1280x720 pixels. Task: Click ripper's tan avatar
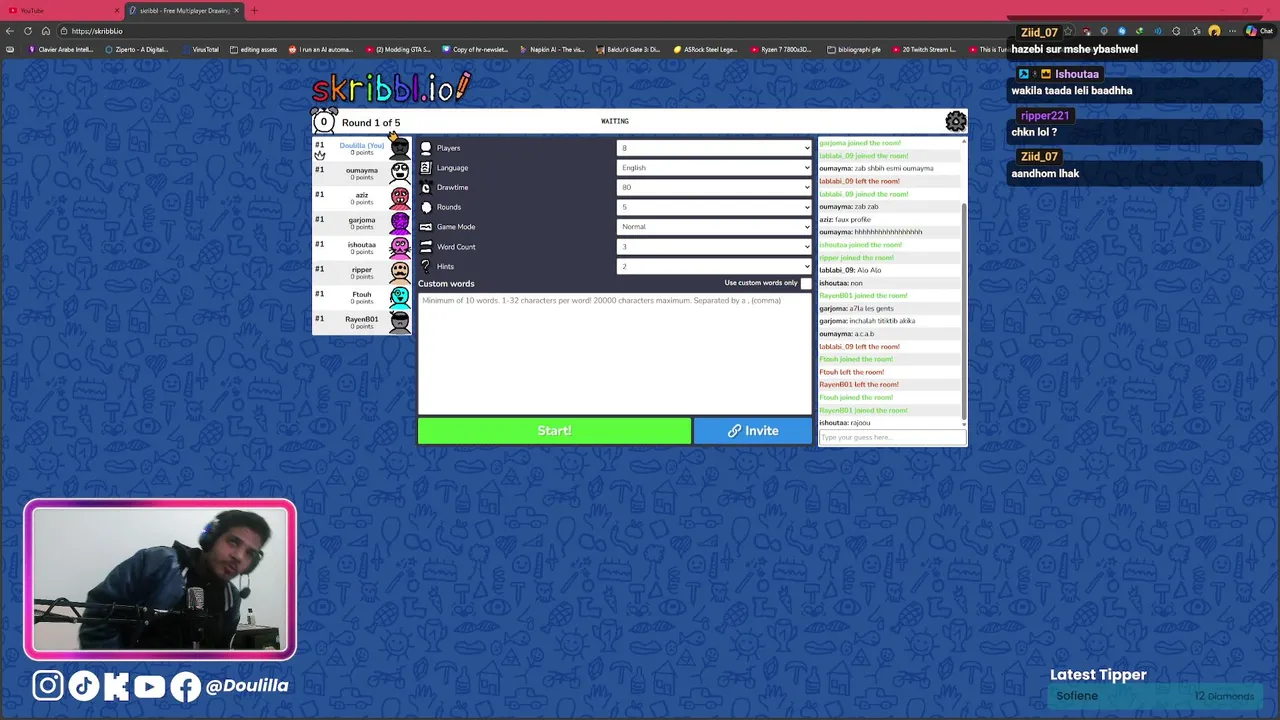pyautogui.click(x=399, y=271)
